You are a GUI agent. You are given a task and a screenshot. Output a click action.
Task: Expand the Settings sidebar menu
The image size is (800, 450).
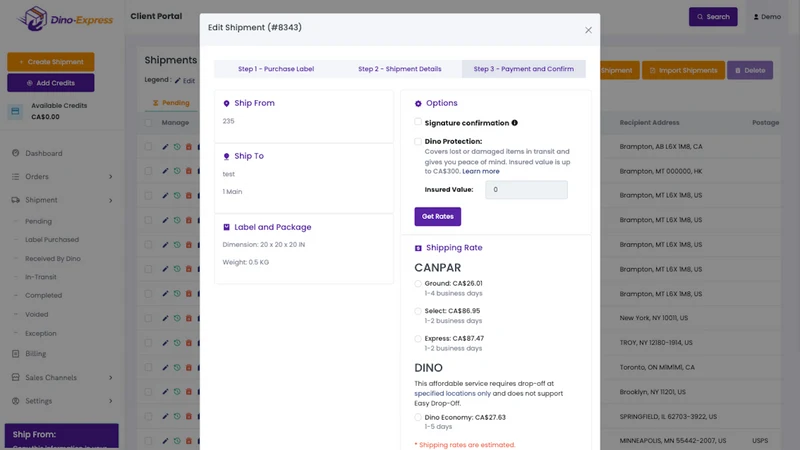tap(61, 401)
